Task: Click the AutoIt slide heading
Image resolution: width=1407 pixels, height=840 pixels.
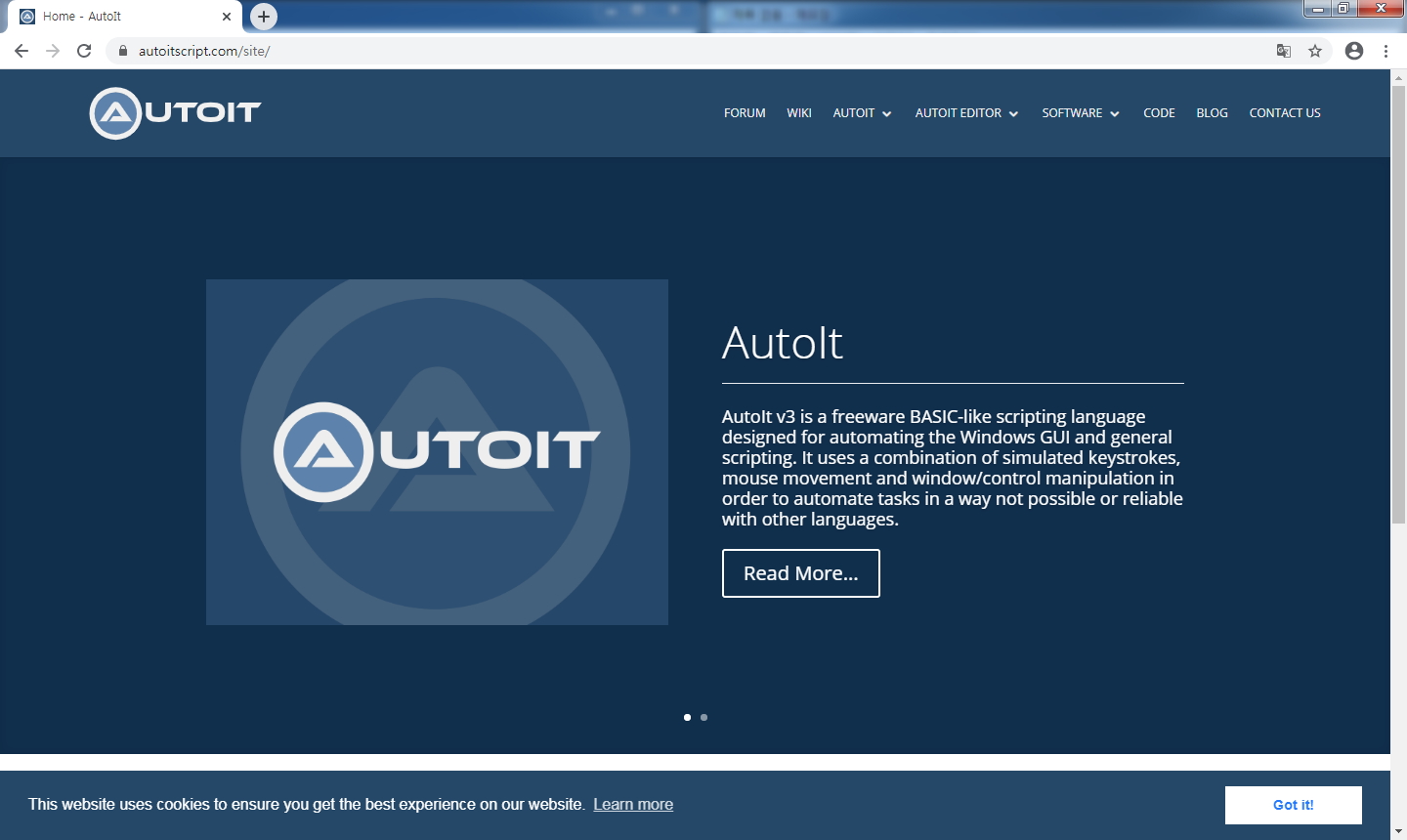Action: pos(783,343)
